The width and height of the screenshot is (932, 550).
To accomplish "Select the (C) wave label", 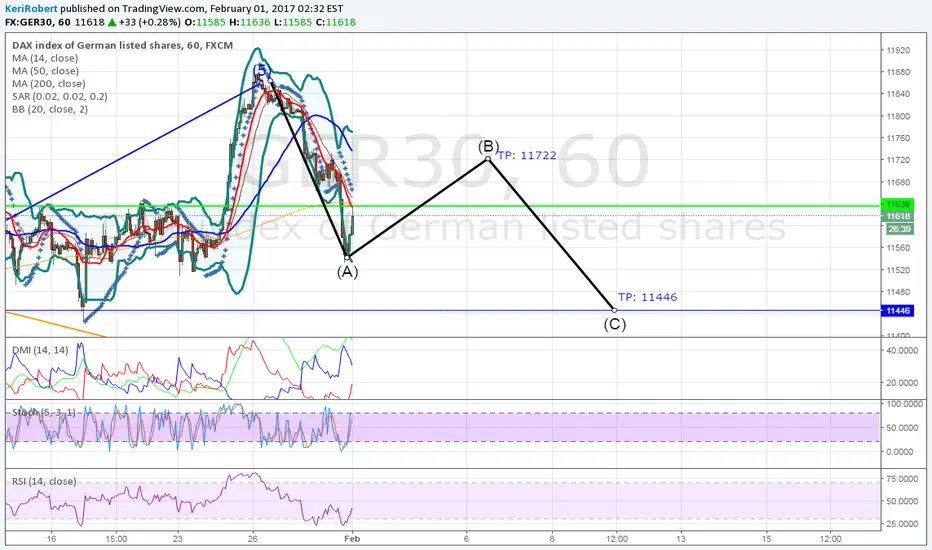I will tap(615, 324).
